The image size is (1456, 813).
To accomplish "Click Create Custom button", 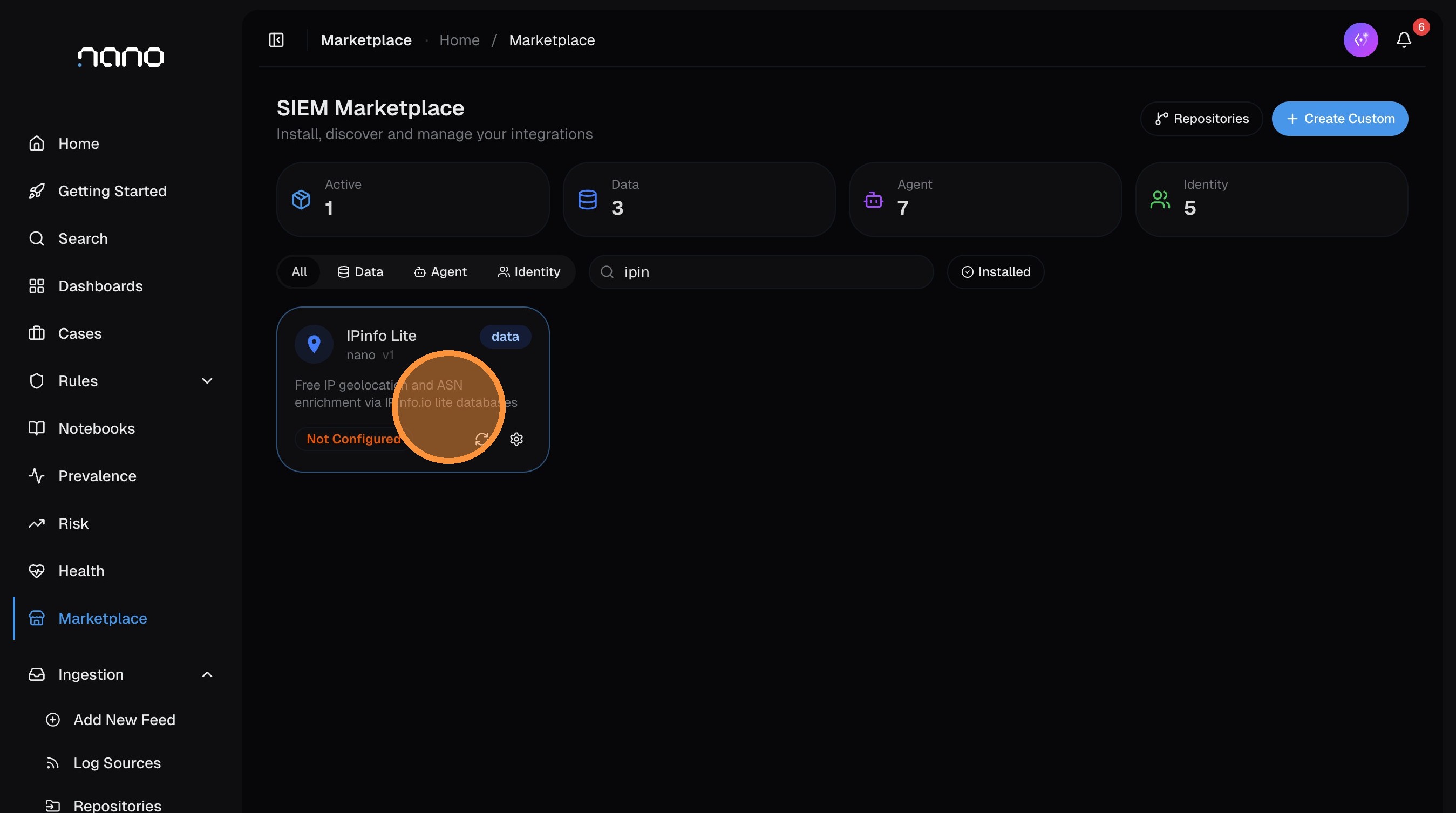I will (x=1339, y=119).
